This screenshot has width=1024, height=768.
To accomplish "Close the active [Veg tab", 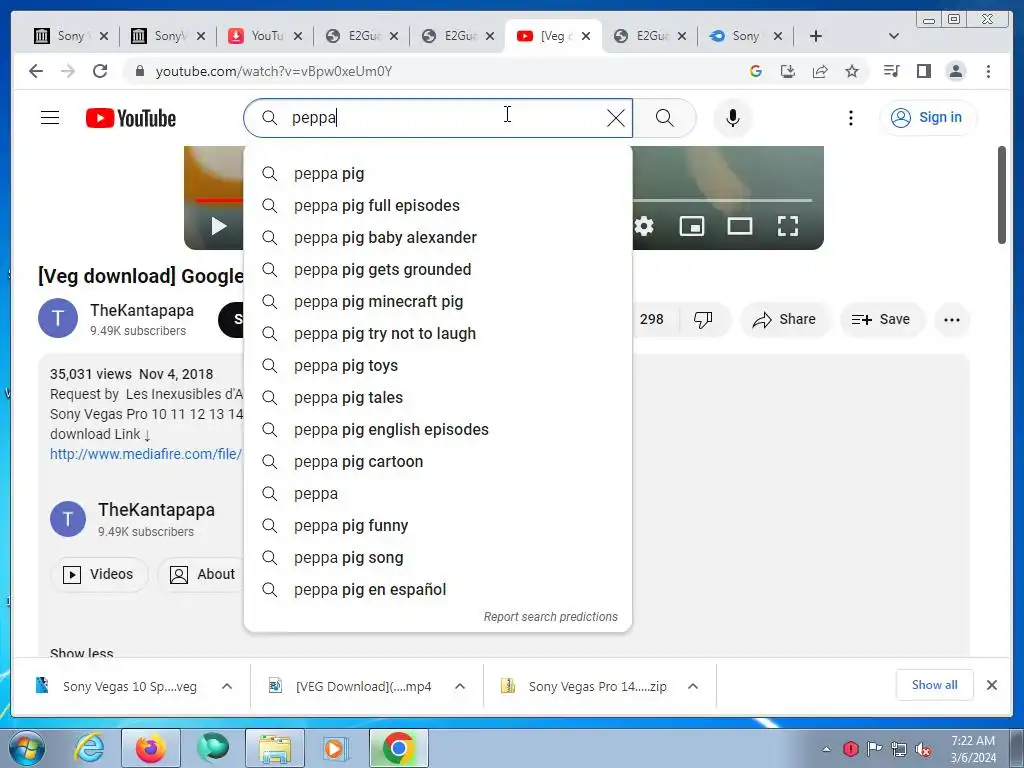I will (586, 36).
